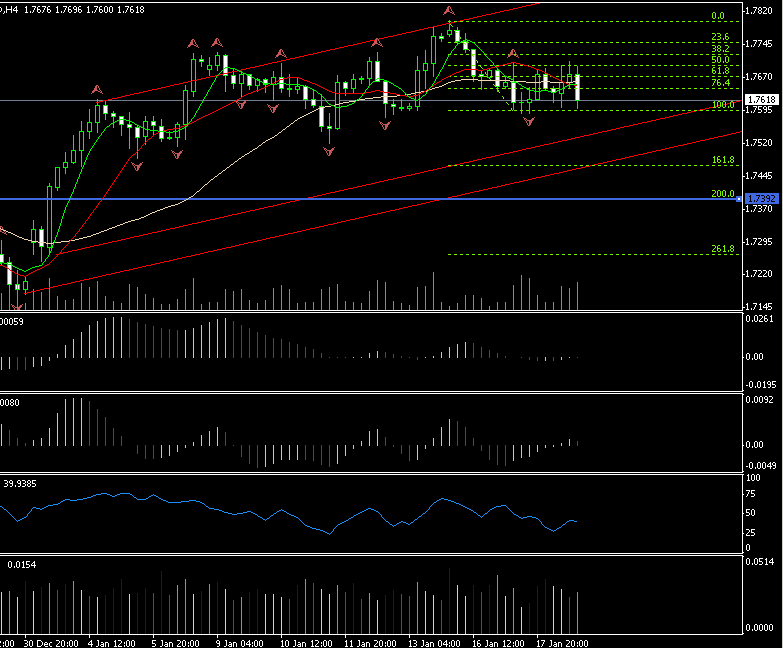The height and width of the screenshot is (648, 783).
Task: Click the 1.7820 price axis value
Action: pos(759,11)
